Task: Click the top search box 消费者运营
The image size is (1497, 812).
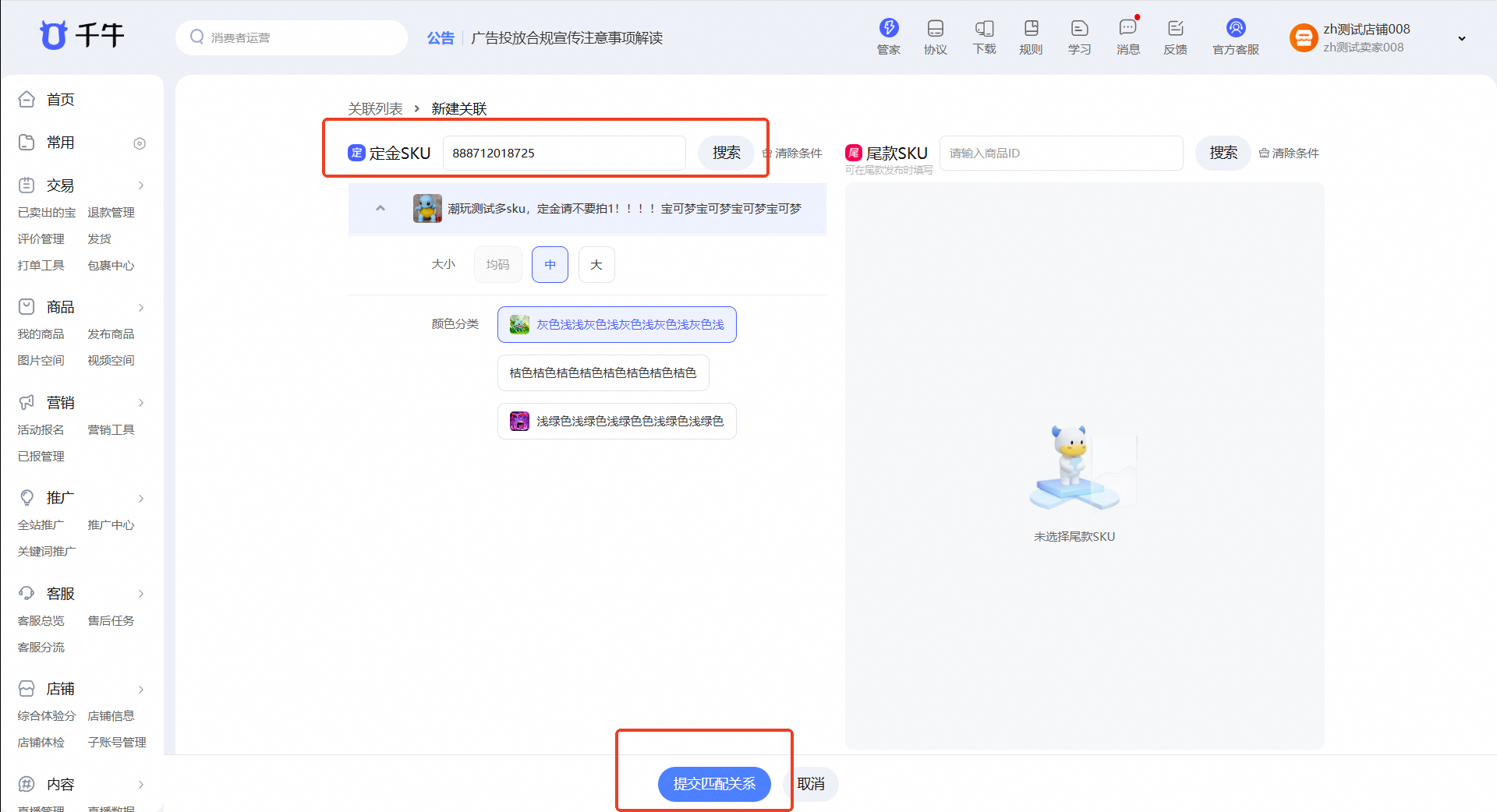Action: [292, 37]
